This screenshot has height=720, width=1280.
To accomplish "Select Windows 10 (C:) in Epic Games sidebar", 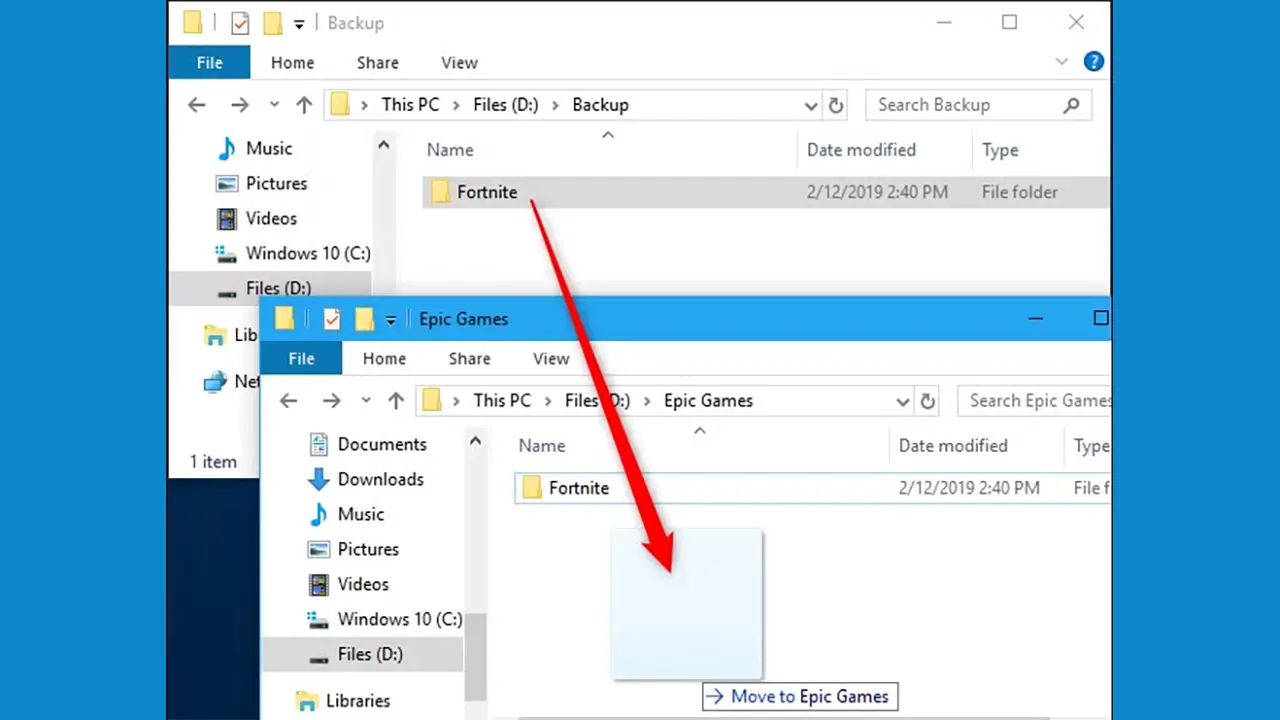I will tap(385, 619).
